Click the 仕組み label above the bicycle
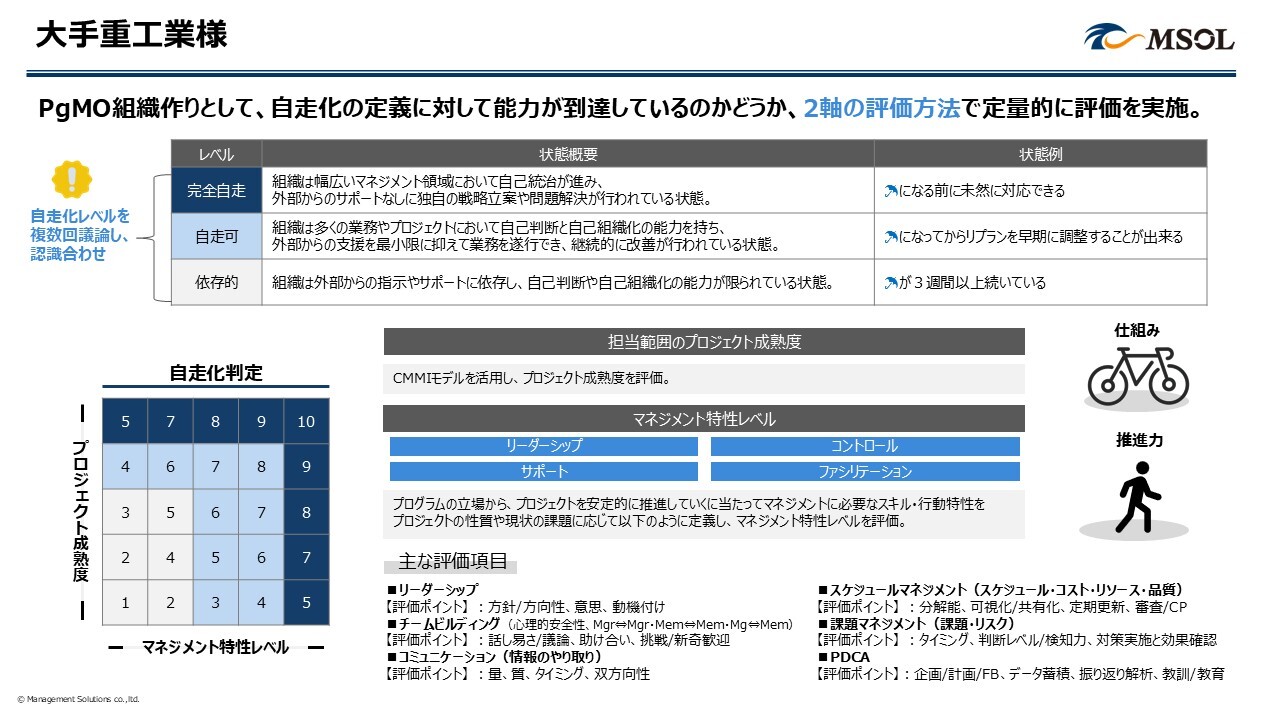The image size is (1280, 720). [1138, 330]
